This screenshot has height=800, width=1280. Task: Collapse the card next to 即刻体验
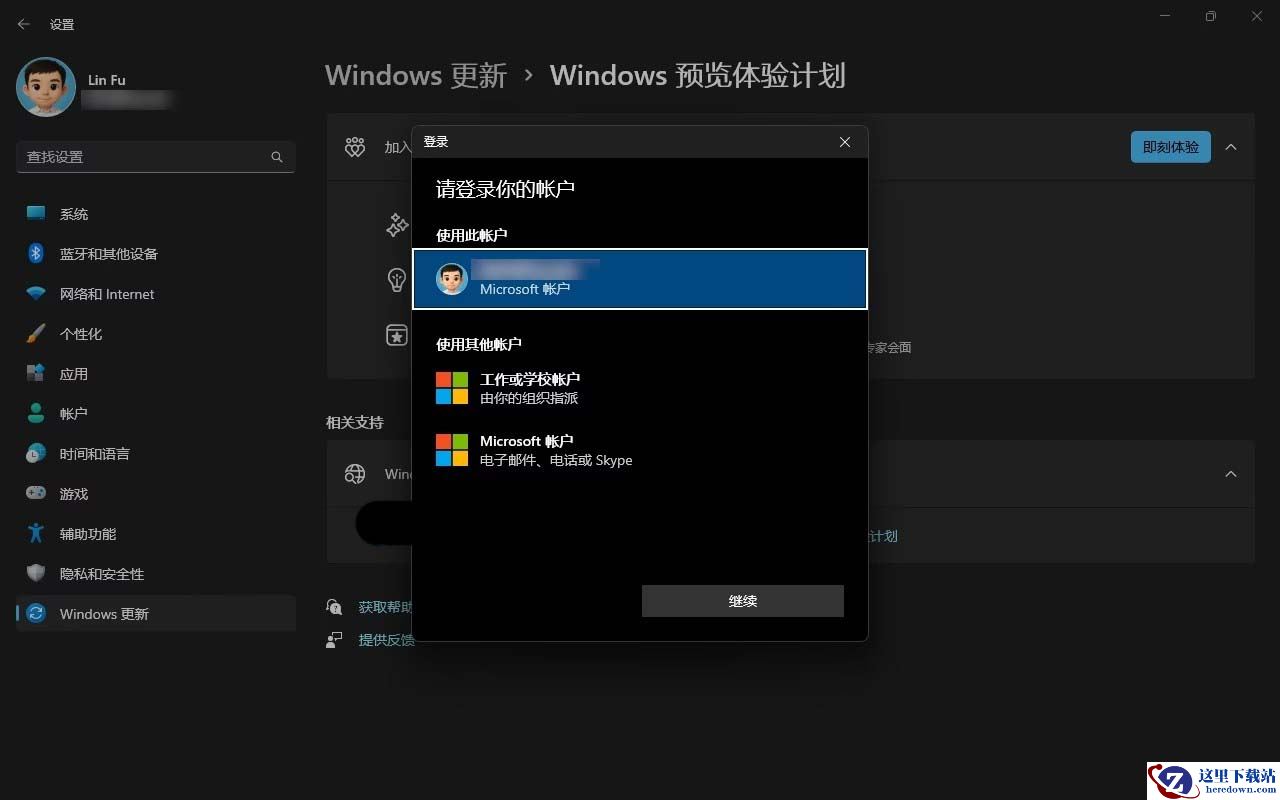pyautogui.click(x=1231, y=147)
